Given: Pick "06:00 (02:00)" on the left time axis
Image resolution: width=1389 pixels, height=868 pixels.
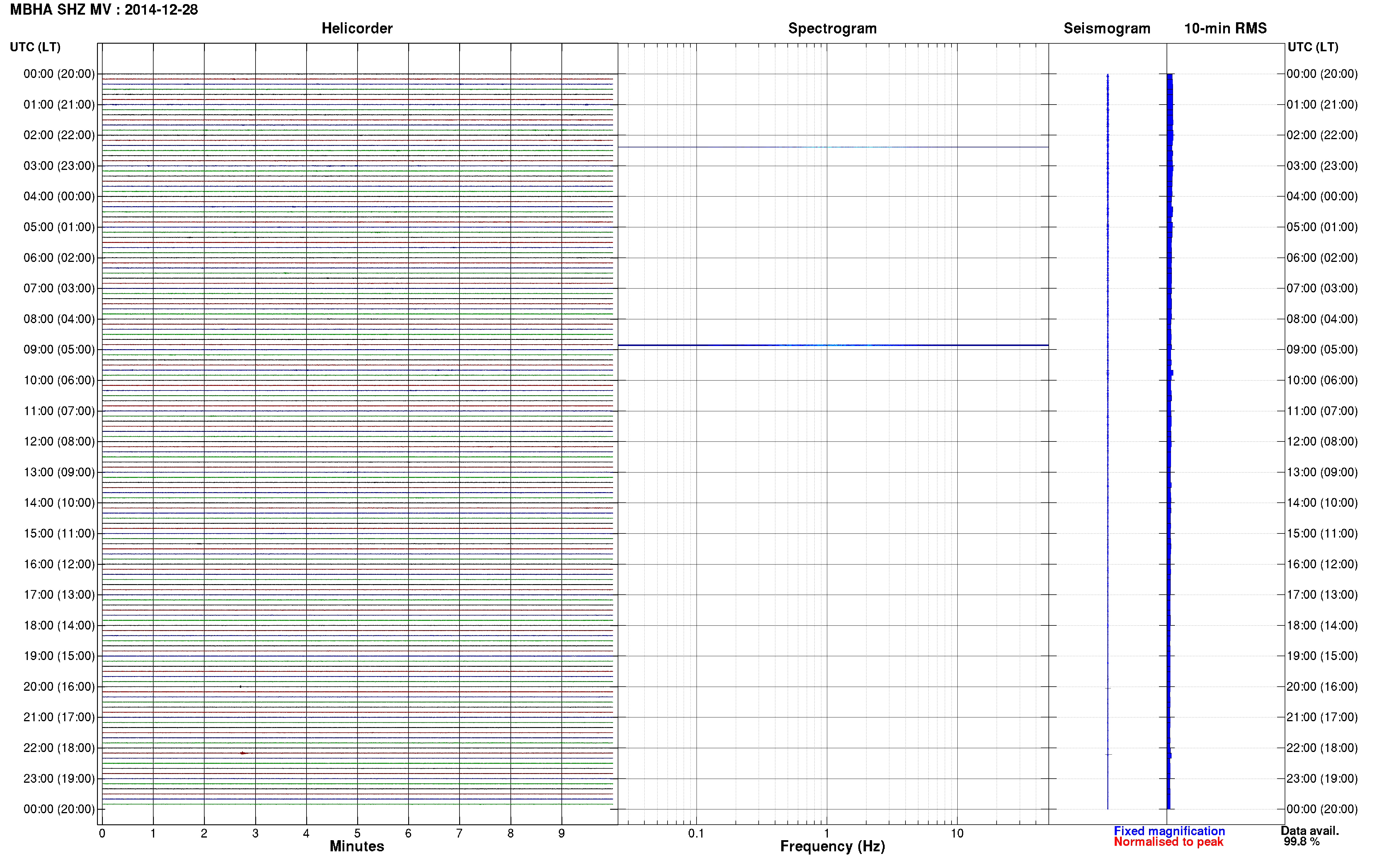Looking at the screenshot, I should click(x=59, y=258).
